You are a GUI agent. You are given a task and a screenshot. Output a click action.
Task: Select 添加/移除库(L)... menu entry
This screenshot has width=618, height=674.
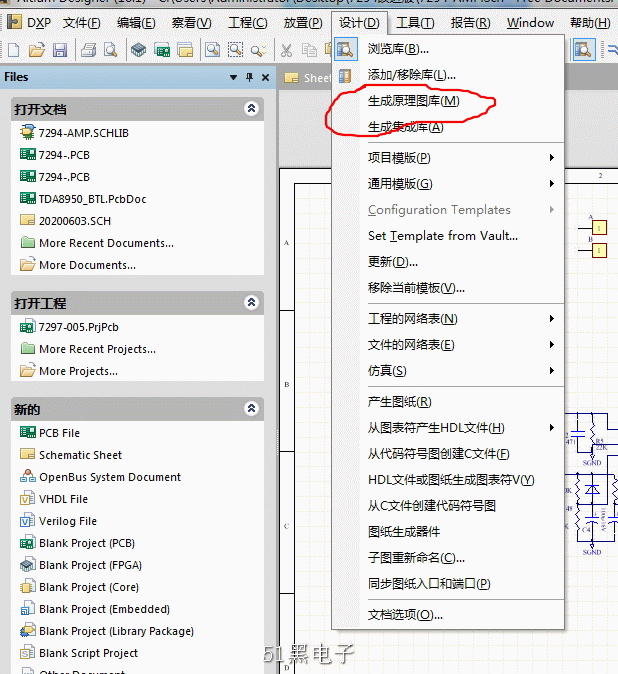448,75
